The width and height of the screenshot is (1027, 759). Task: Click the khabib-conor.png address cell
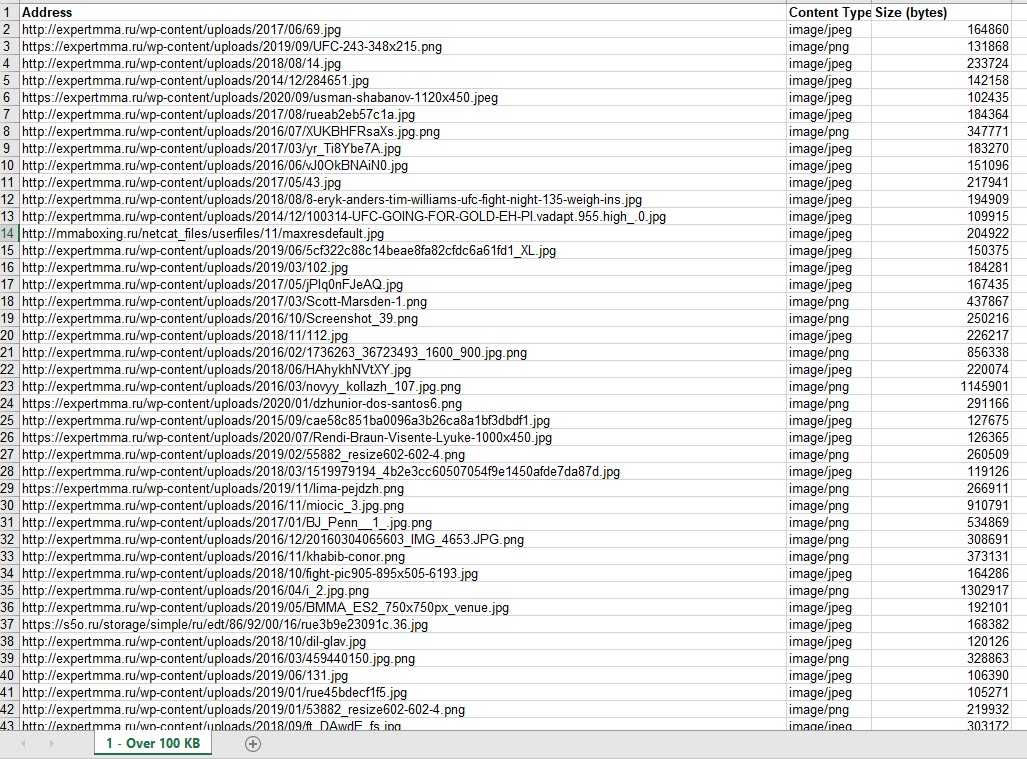pyautogui.click(x=213, y=557)
